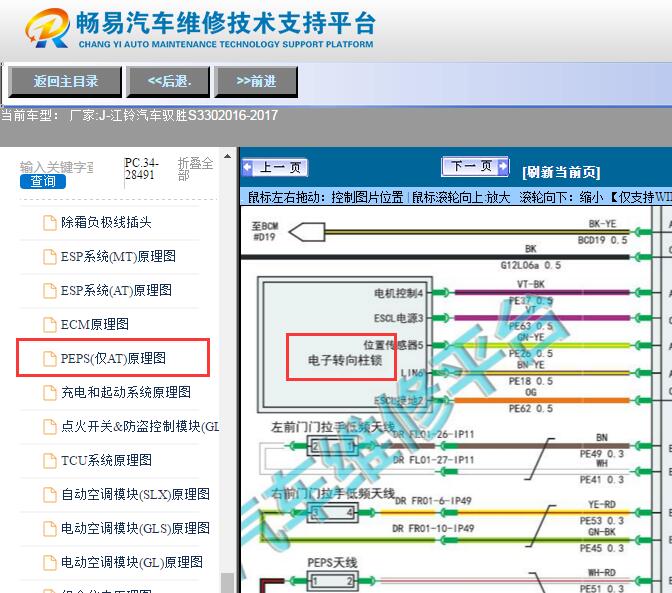Open the 上一页 previous page button
This screenshot has height=593, width=672.
275,168
